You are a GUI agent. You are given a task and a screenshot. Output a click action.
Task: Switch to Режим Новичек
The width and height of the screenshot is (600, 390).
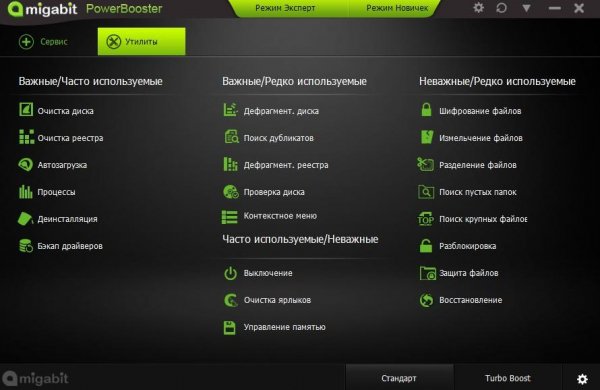pyautogui.click(x=397, y=8)
